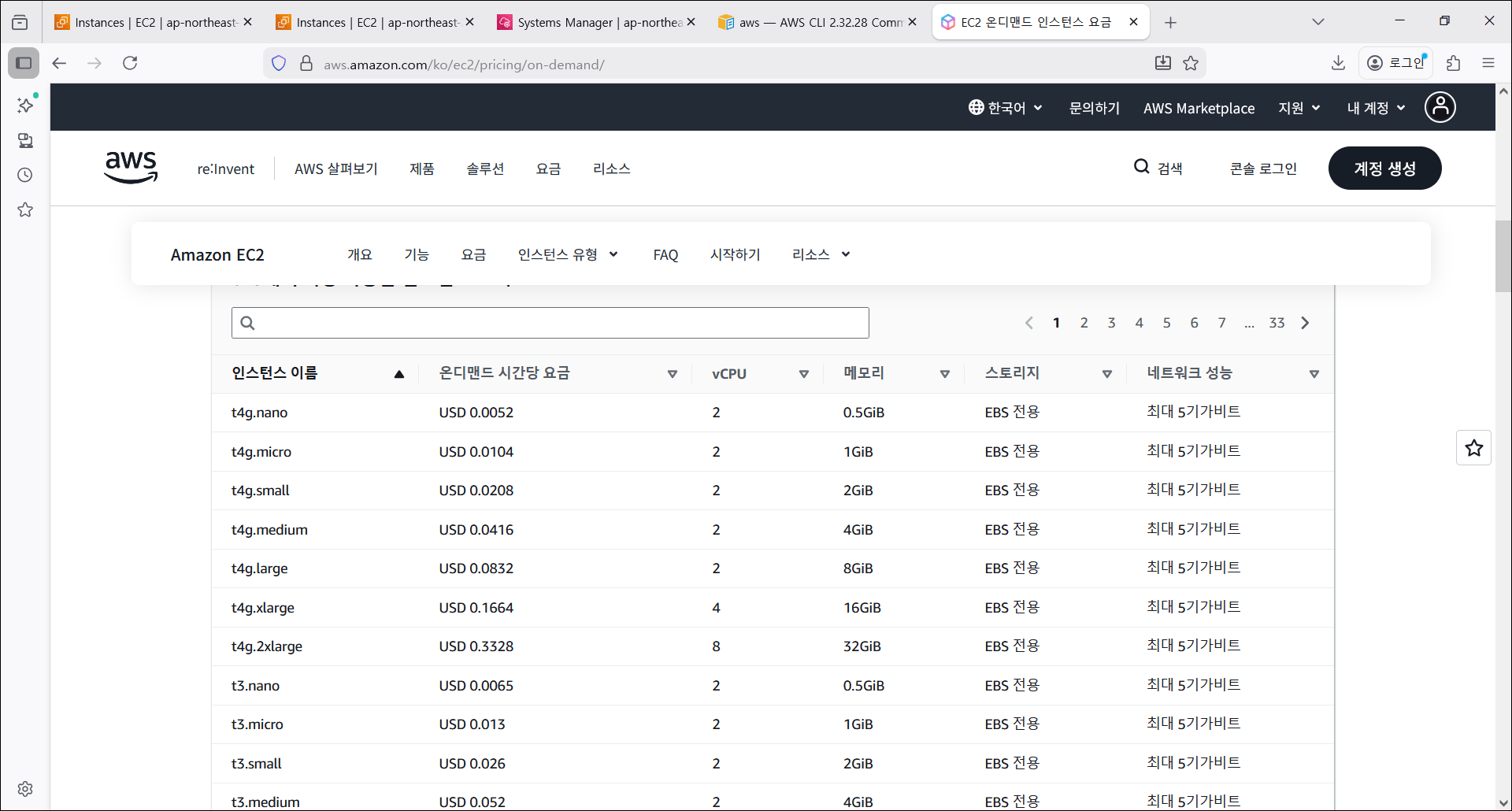Expand the 내 계정 menu

pyautogui.click(x=1376, y=108)
